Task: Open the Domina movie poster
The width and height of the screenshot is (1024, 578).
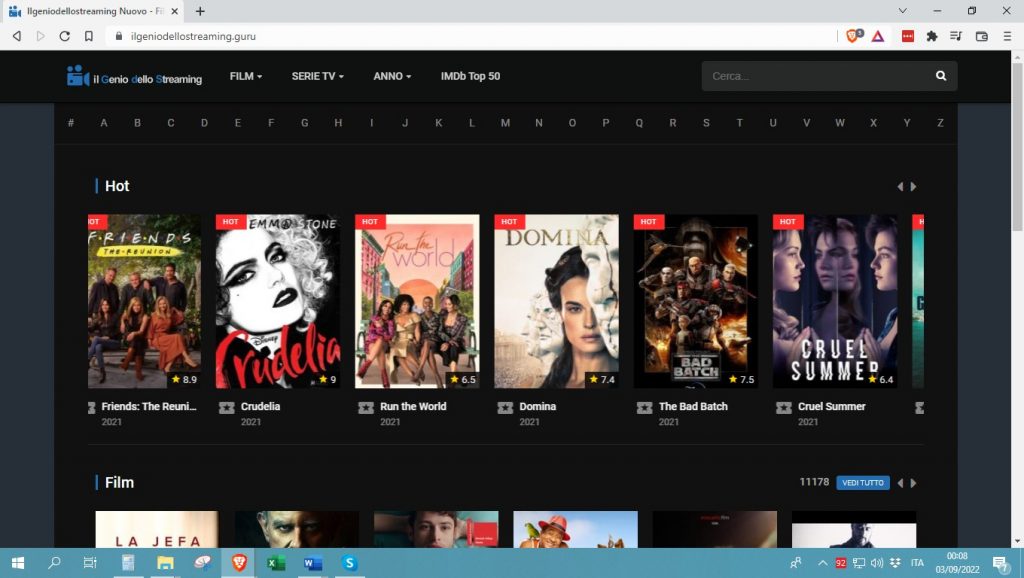Action: (x=556, y=298)
